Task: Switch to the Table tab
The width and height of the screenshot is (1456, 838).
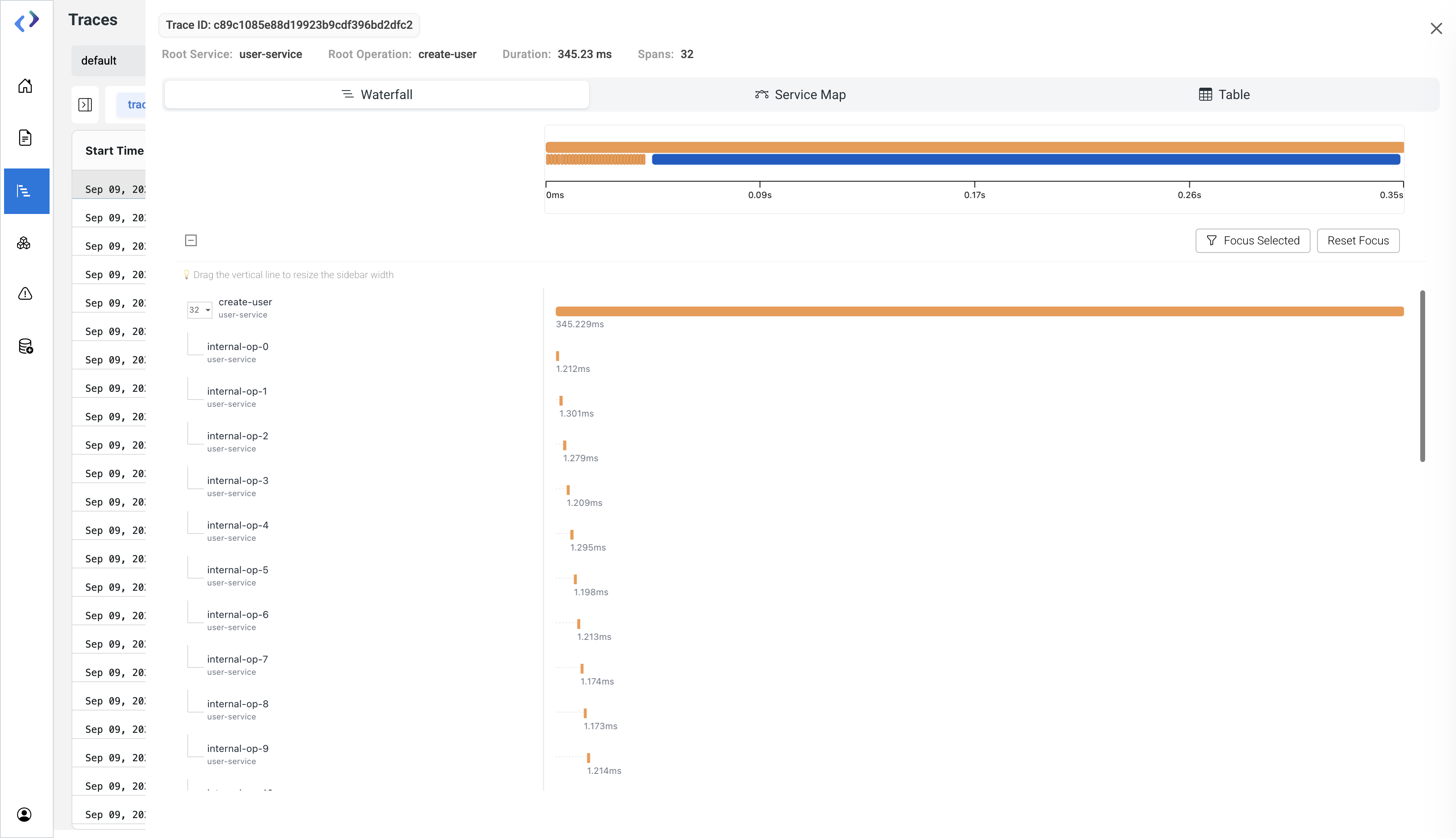Action: [1224, 94]
